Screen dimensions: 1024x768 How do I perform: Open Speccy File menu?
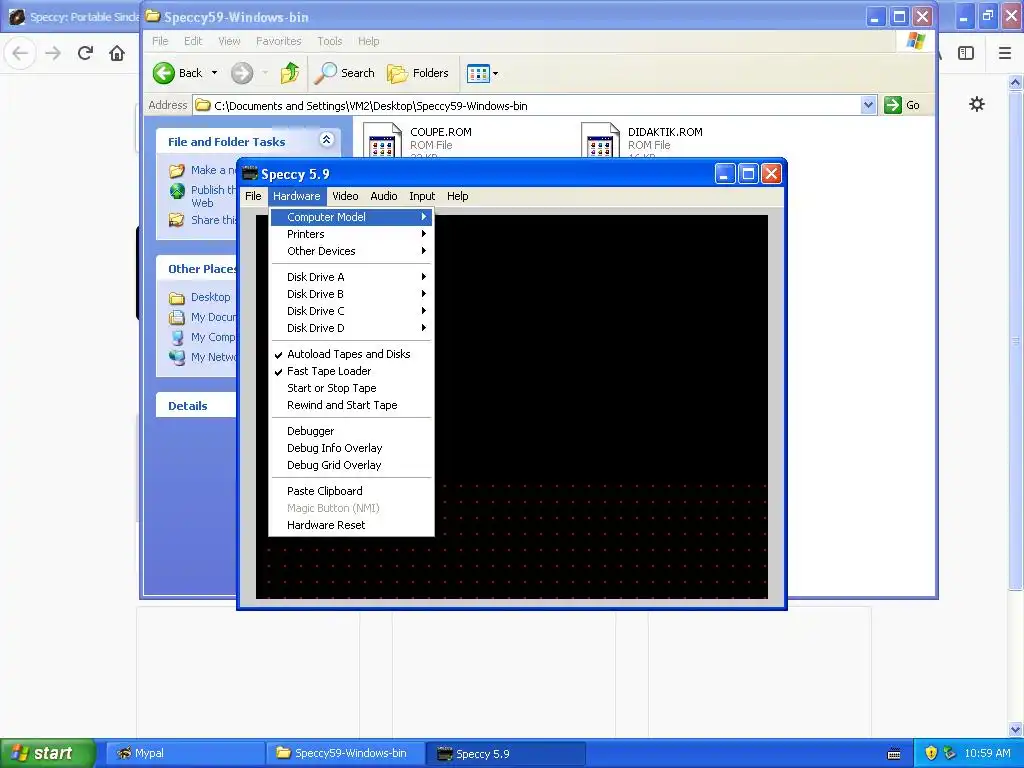click(x=253, y=196)
